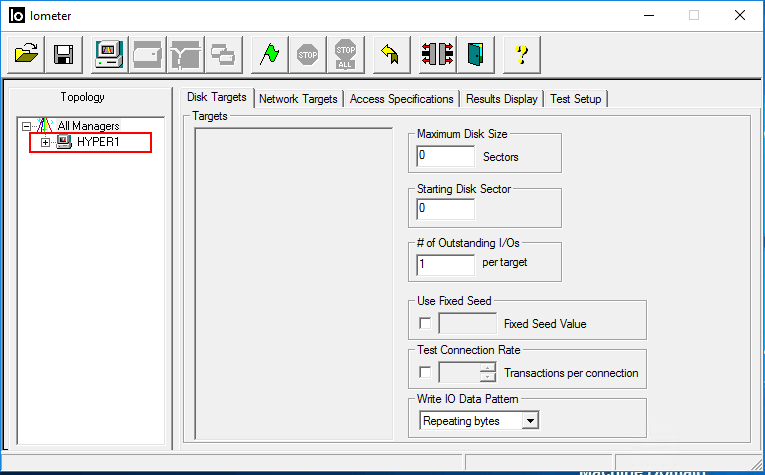Click the Iometer title bar logo

tap(17, 16)
